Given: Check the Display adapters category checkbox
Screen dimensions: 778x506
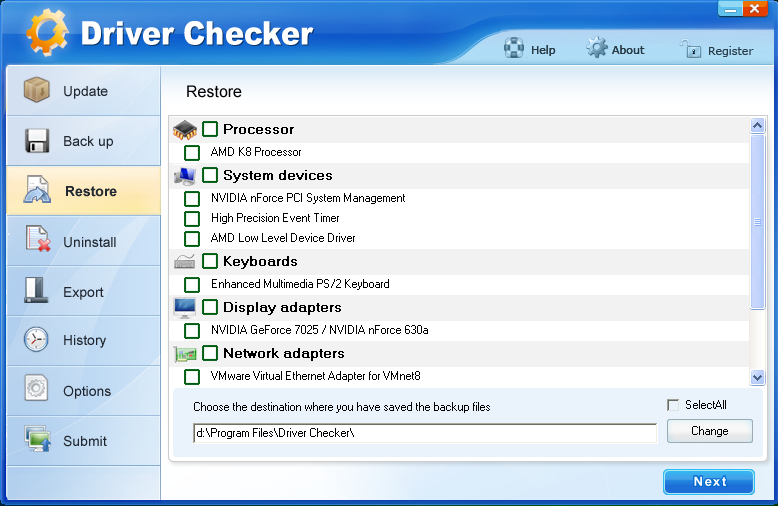Looking at the screenshot, I should point(210,307).
